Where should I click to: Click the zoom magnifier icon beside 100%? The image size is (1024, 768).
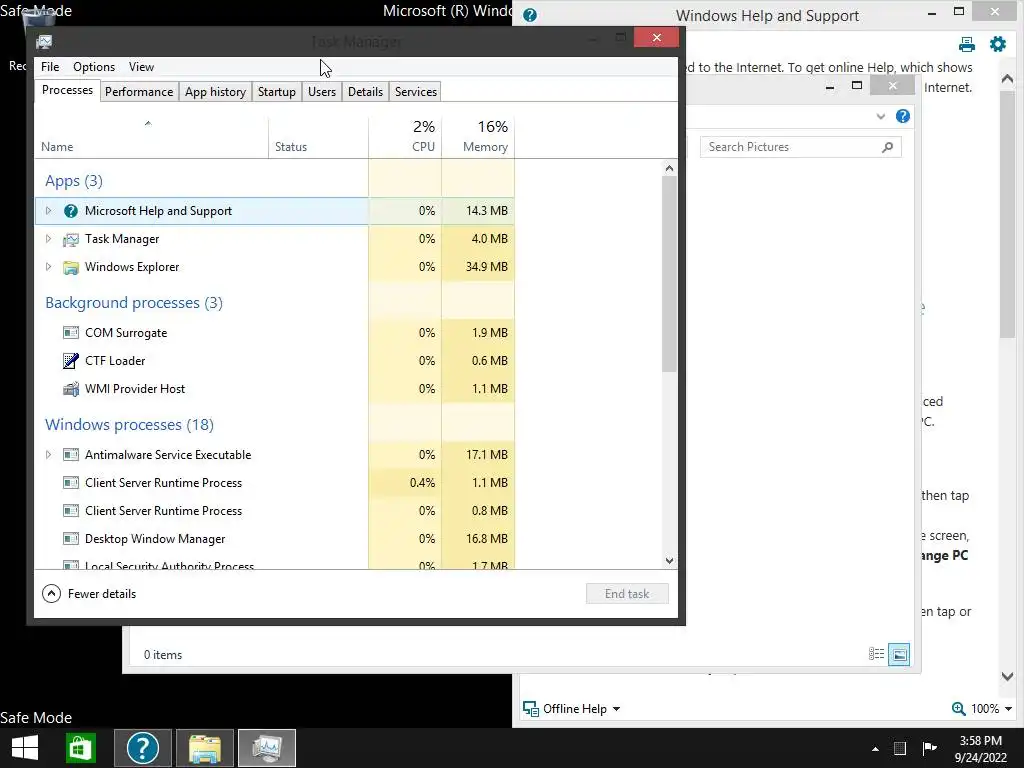958,709
